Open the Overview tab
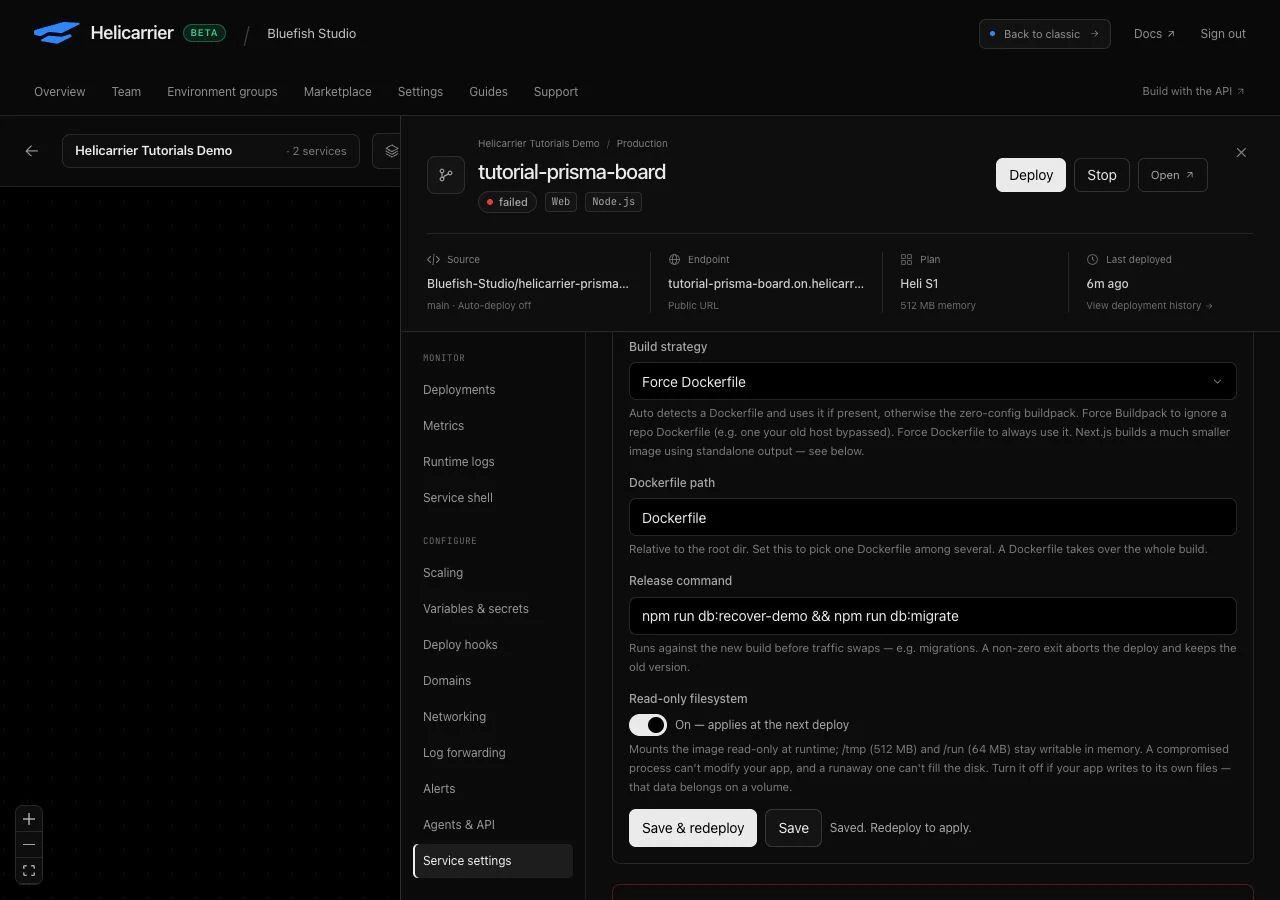 (x=60, y=91)
